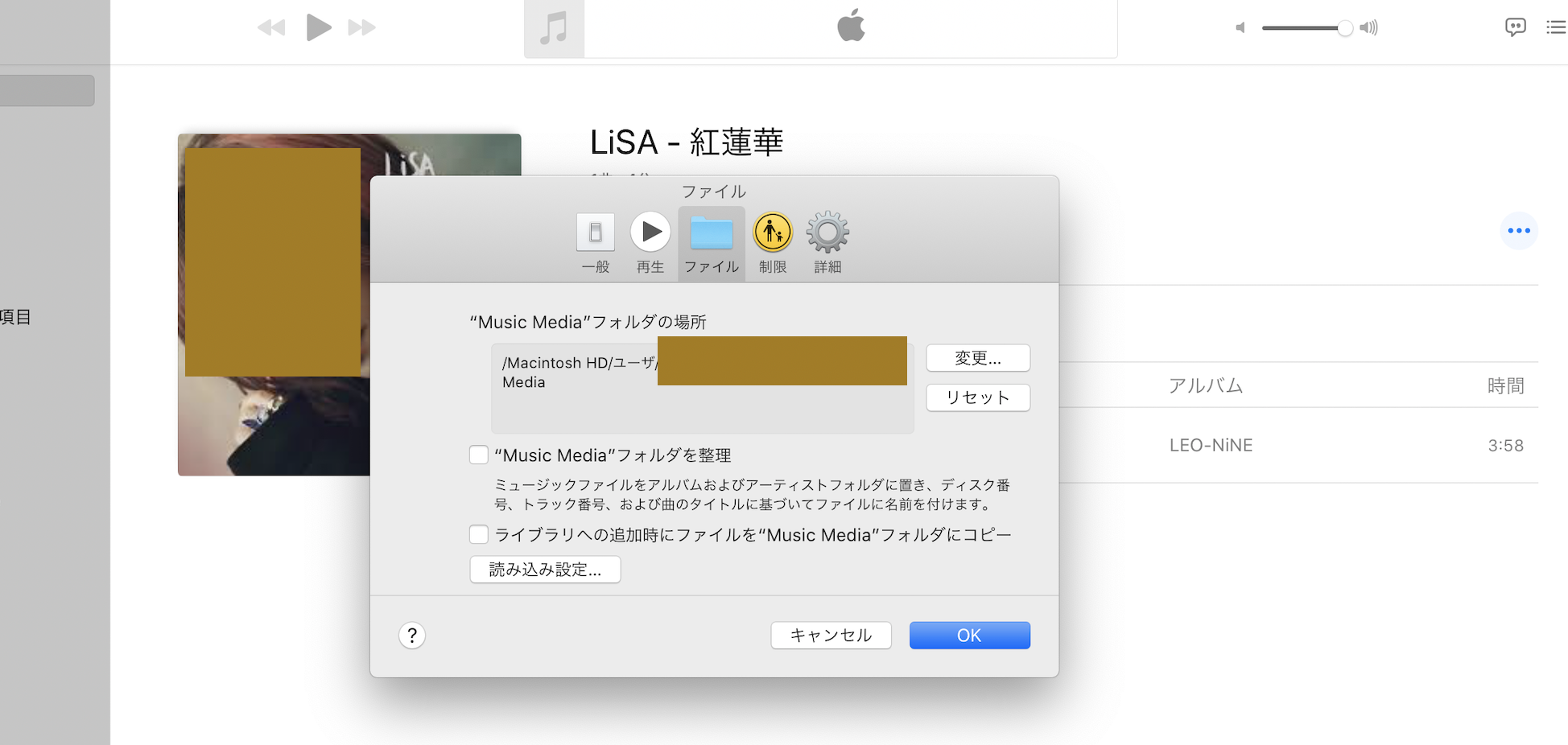Click the rewind previous track button

coord(271,28)
